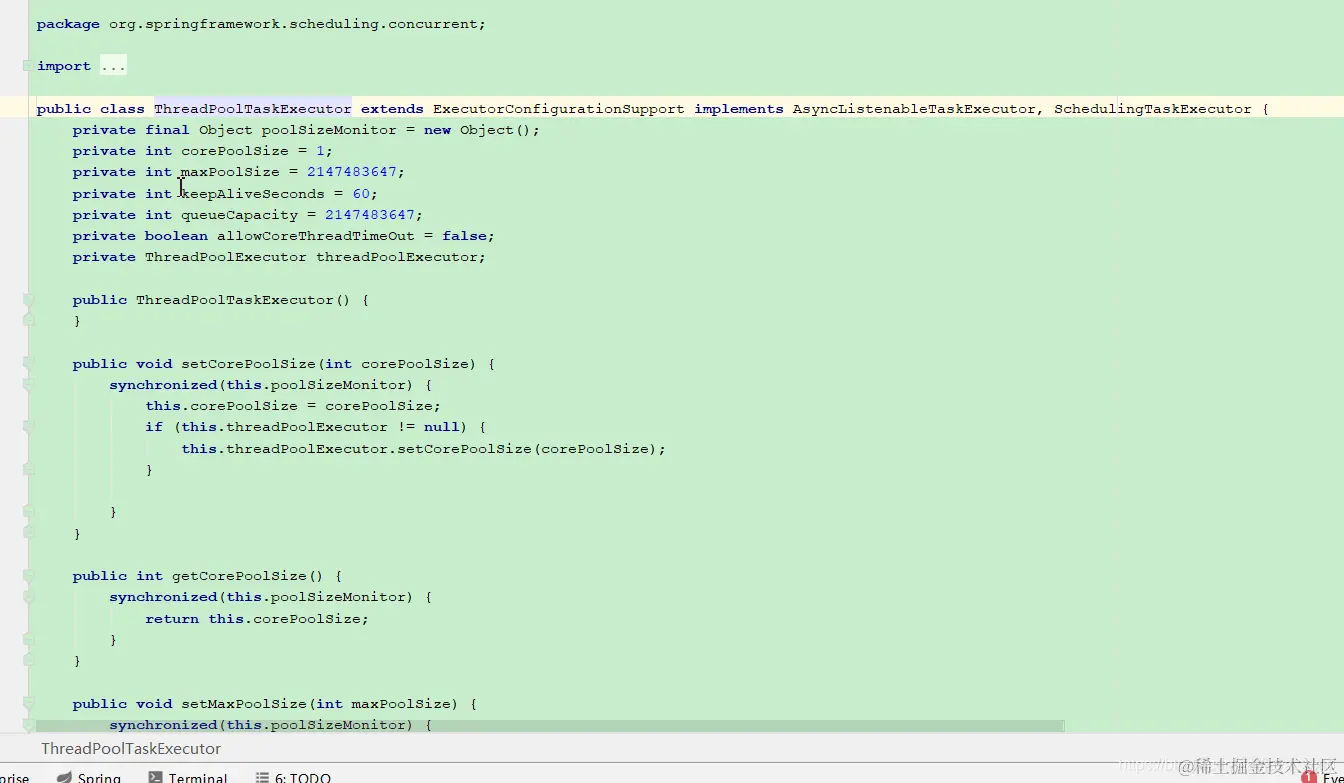Collapse the 'if (this.threadPoolExecutor != null)' fold marker
1344x783 pixels.
(28, 427)
